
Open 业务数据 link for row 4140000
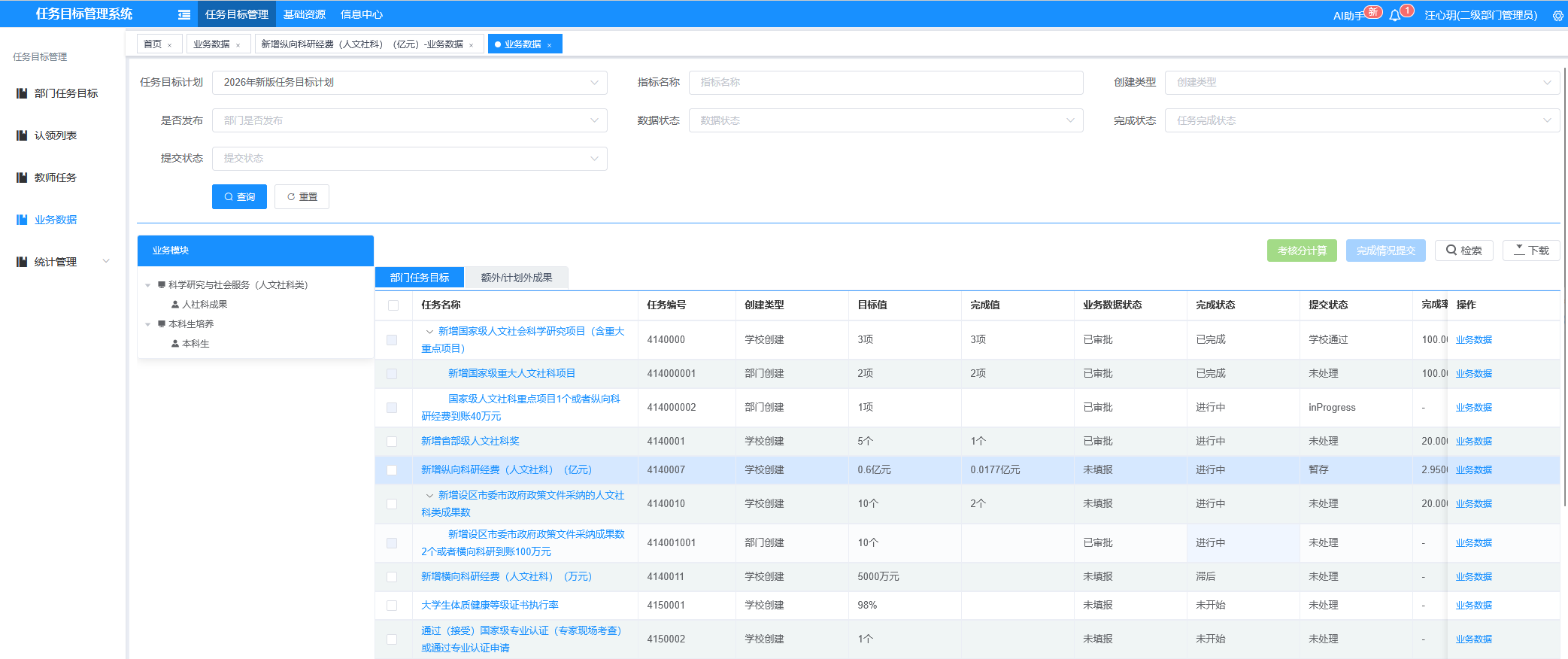coord(1473,340)
